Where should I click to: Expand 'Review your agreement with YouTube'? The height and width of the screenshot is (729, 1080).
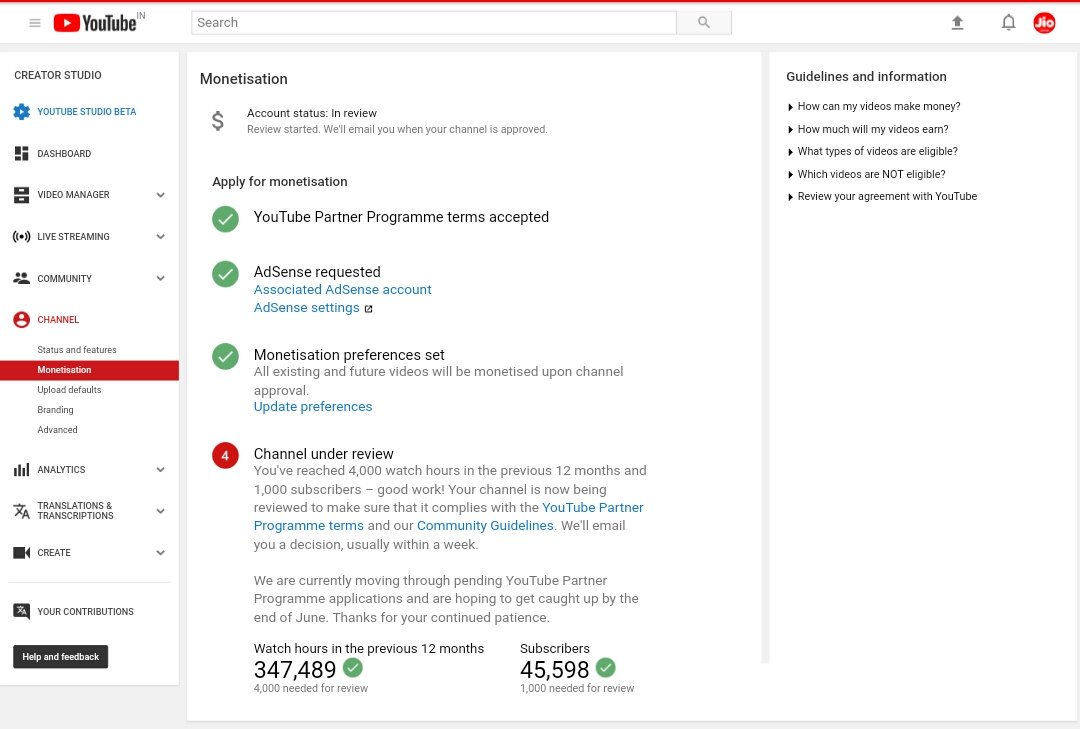coord(882,196)
